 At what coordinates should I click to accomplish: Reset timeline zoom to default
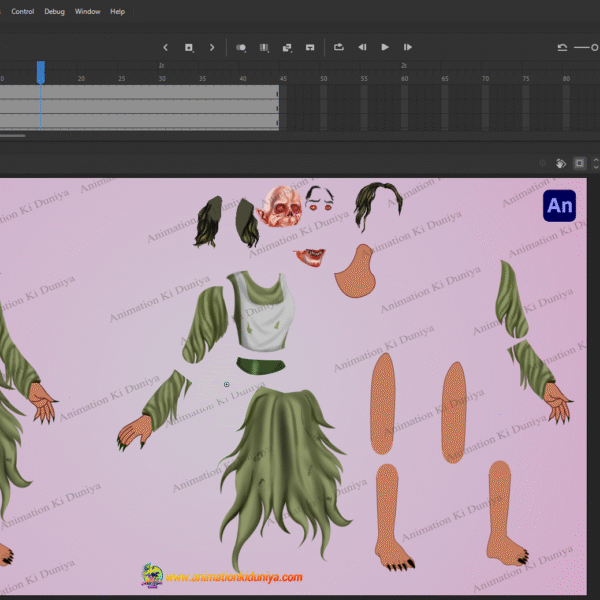[562, 47]
